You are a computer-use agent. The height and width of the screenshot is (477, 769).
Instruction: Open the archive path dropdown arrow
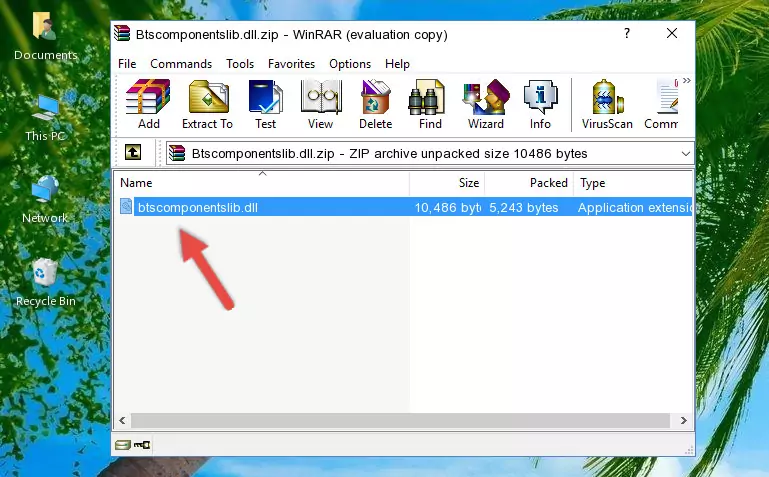click(686, 153)
